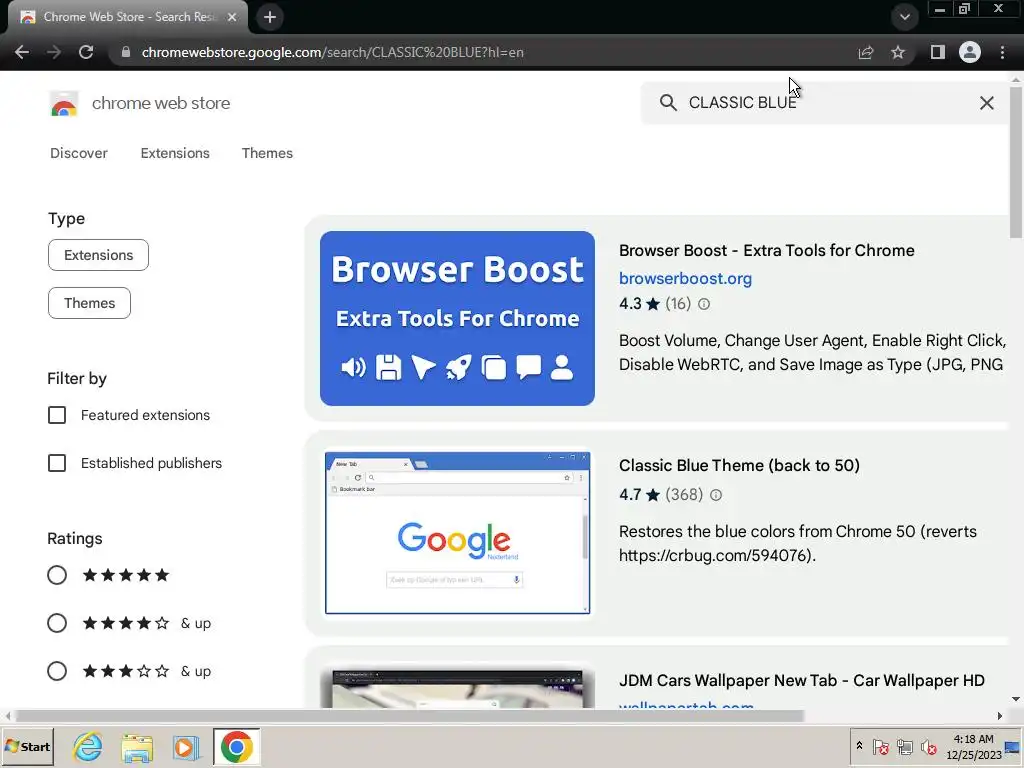Open the Chrome profile avatar
Image resolution: width=1024 pixels, height=768 pixels.
click(x=970, y=52)
